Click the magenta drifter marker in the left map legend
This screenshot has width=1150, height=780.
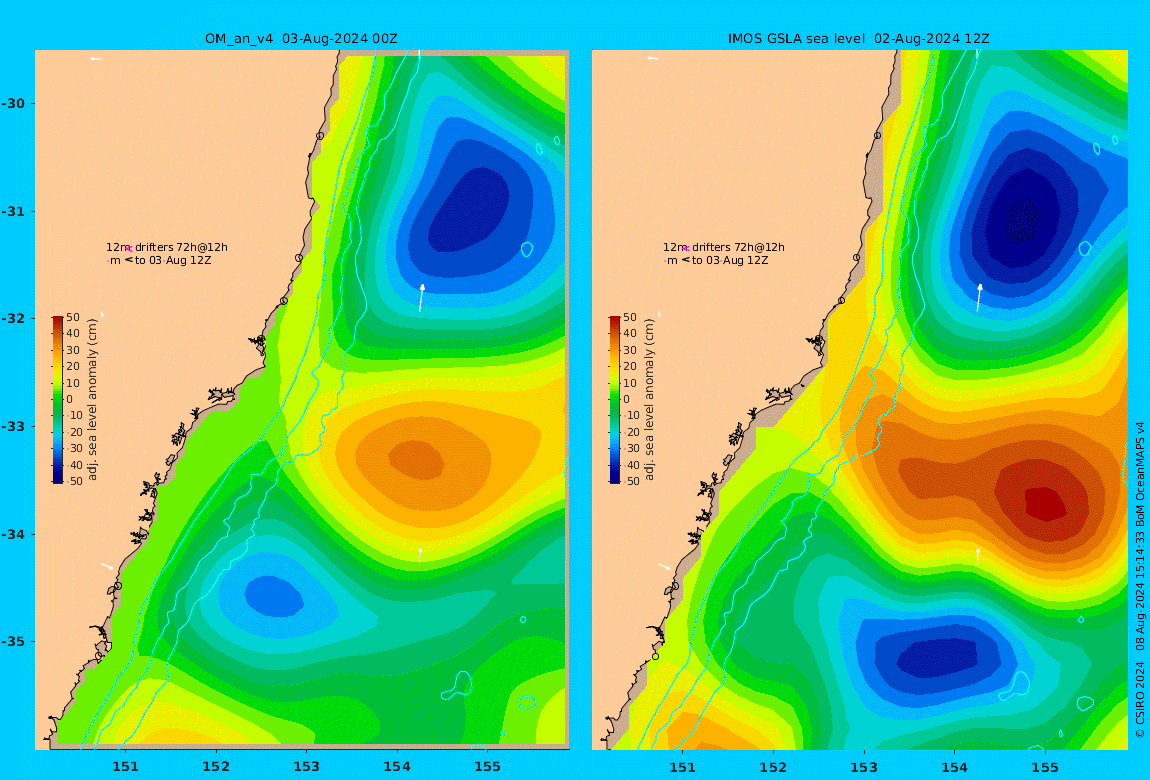pyautogui.click(x=128, y=249)
